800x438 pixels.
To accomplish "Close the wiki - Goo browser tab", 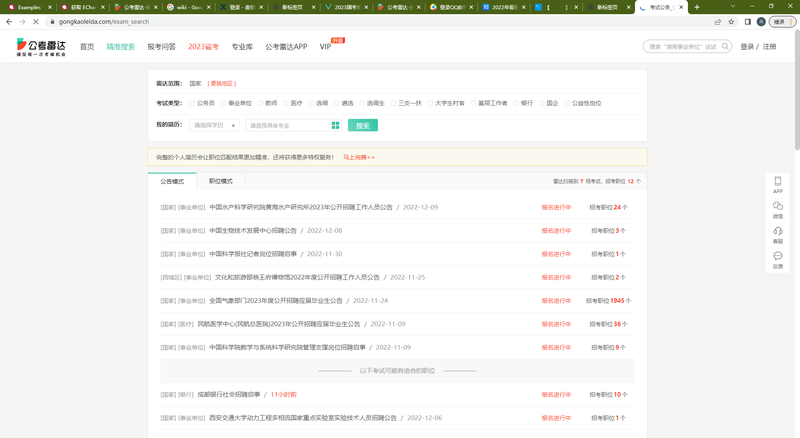I will (208, 7).
